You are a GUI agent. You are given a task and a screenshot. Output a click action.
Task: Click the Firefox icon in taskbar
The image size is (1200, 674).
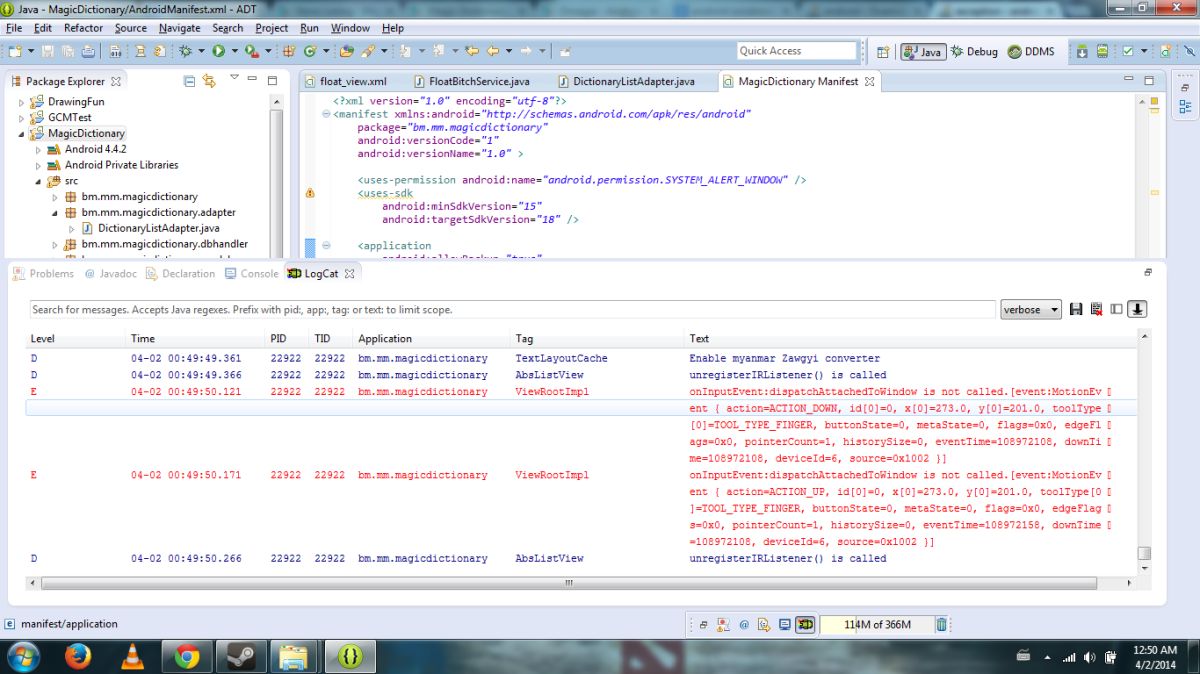(77, 656)
